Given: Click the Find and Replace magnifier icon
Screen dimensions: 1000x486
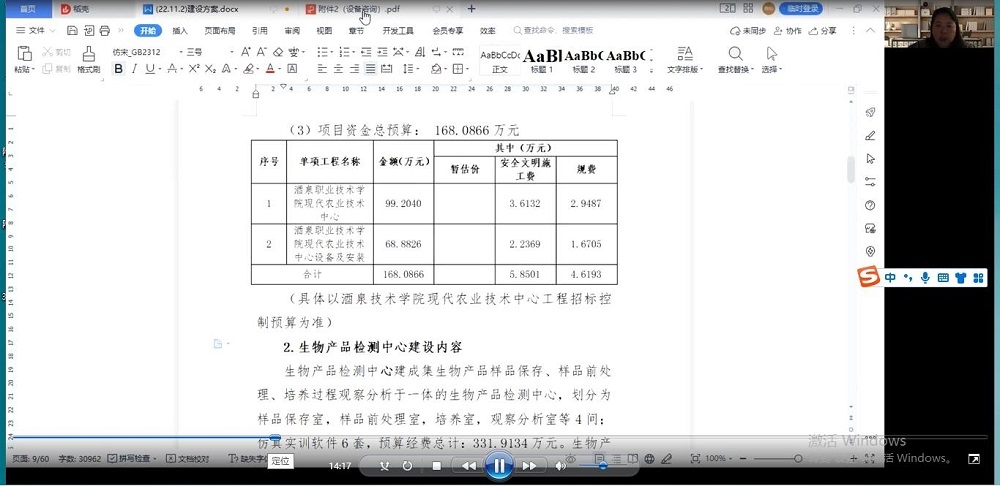Looking at the screenshot, I should click(x=735, y=54).
